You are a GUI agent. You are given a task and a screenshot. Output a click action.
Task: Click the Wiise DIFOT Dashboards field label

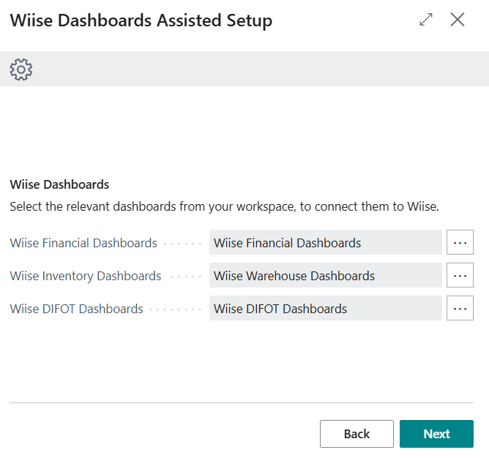[76, 309]
